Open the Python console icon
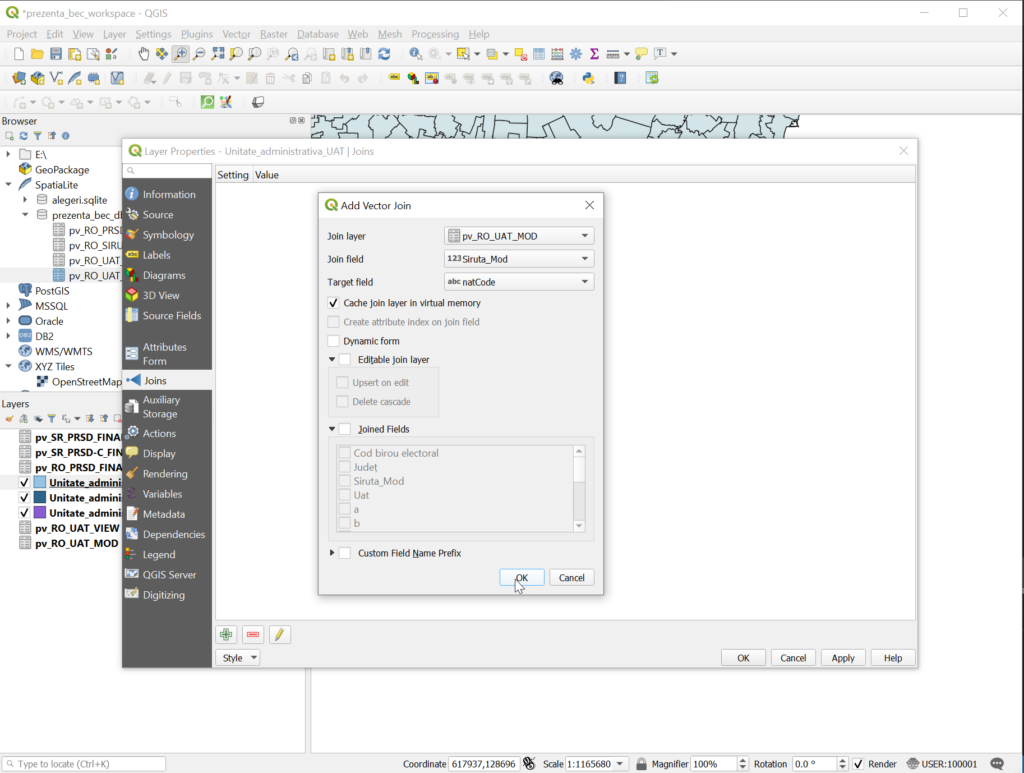The height and width of the screenshot is (773, 1024). pyautogui.click(x=588, y=78)
